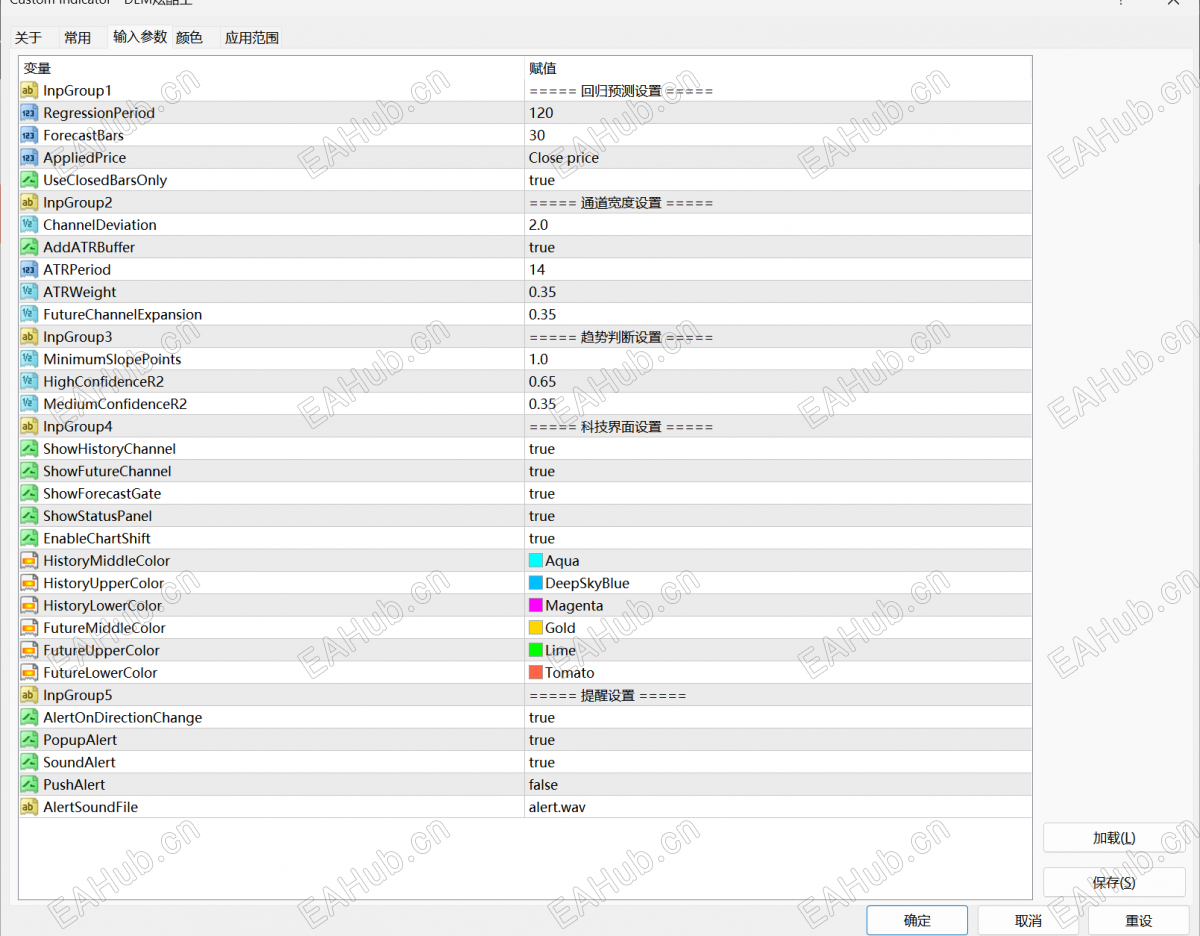Click the 重设 button
This screenshot has width=1200, height=936.
tap(1138, 920)
